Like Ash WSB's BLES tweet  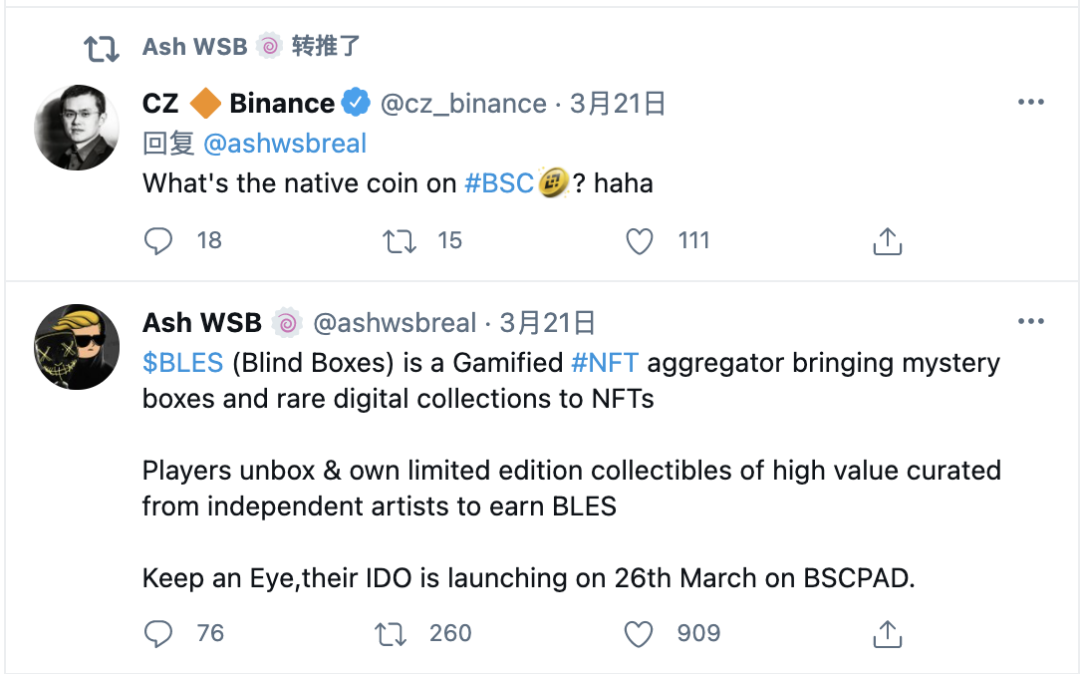639,633
